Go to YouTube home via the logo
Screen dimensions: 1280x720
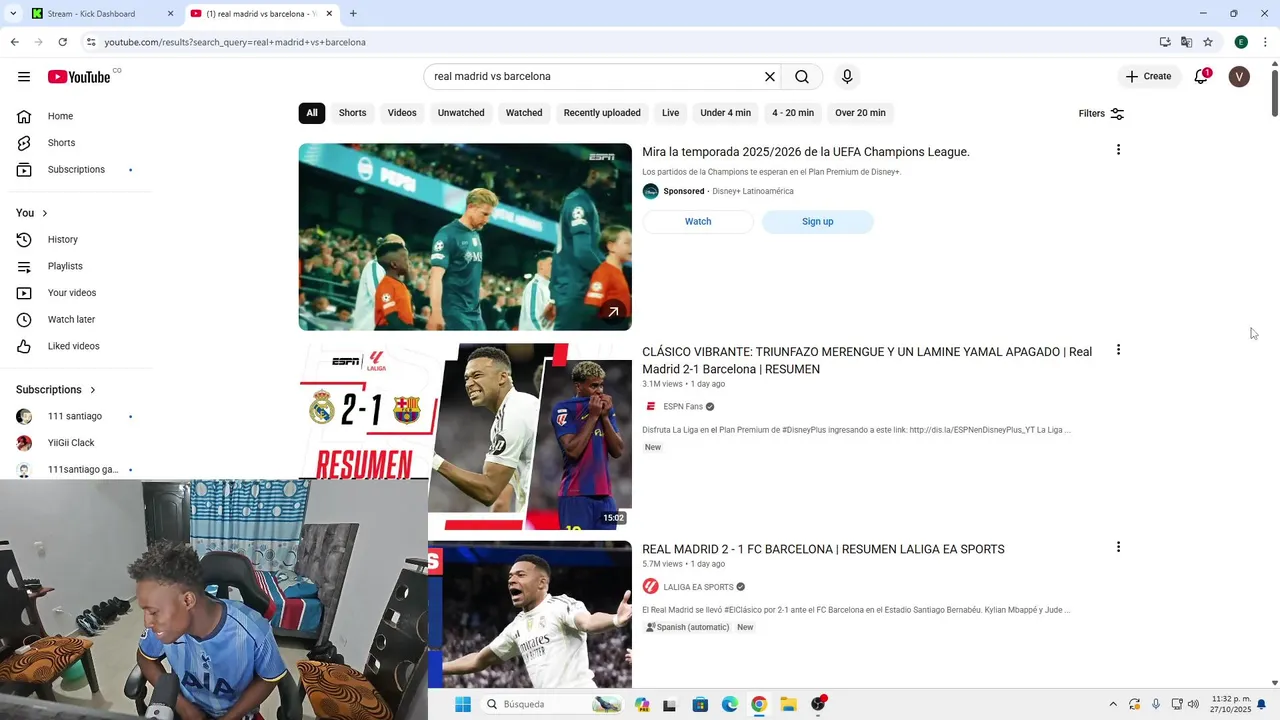(79, 77)
